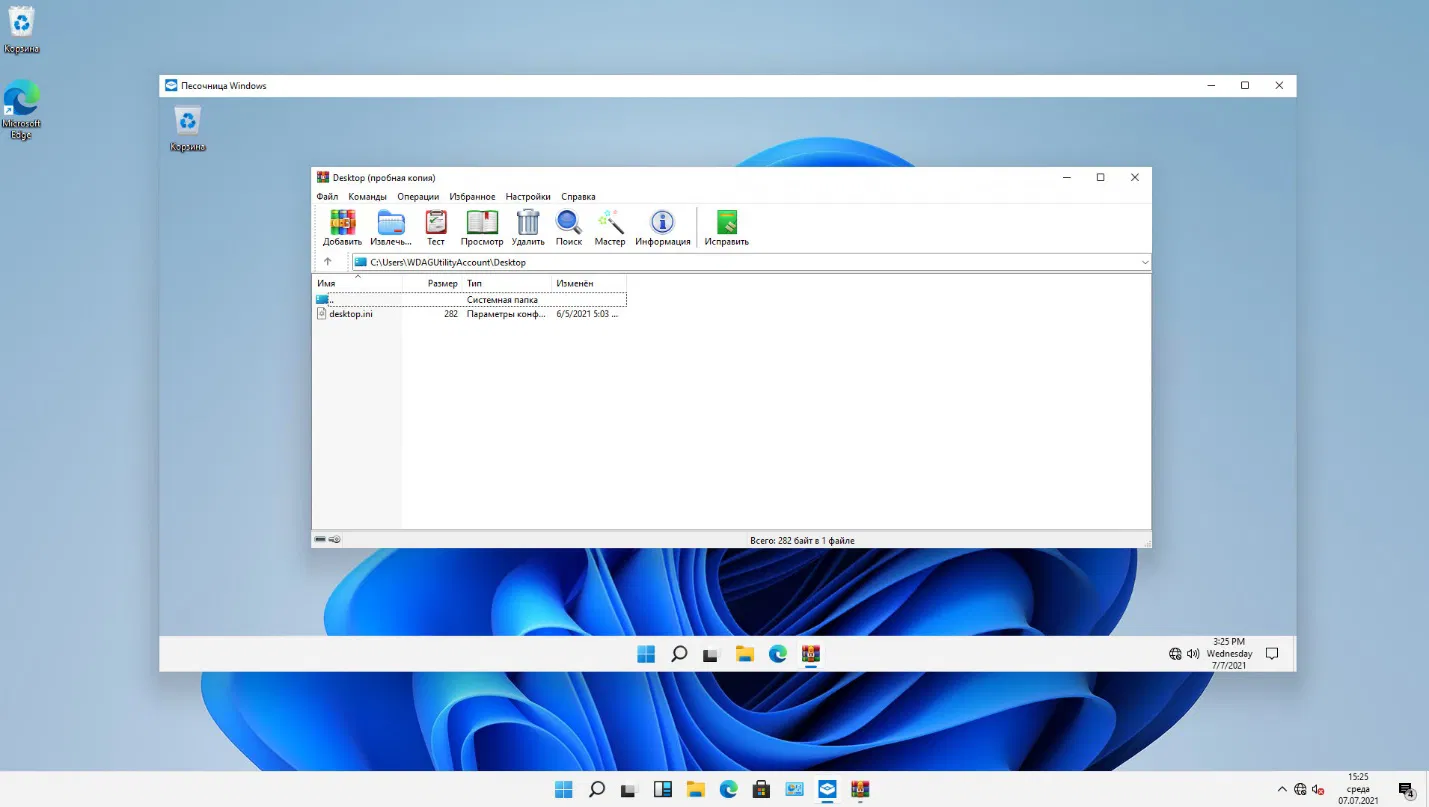Click the Удалить (Delete) trash icon

click(x=528, y=227)
